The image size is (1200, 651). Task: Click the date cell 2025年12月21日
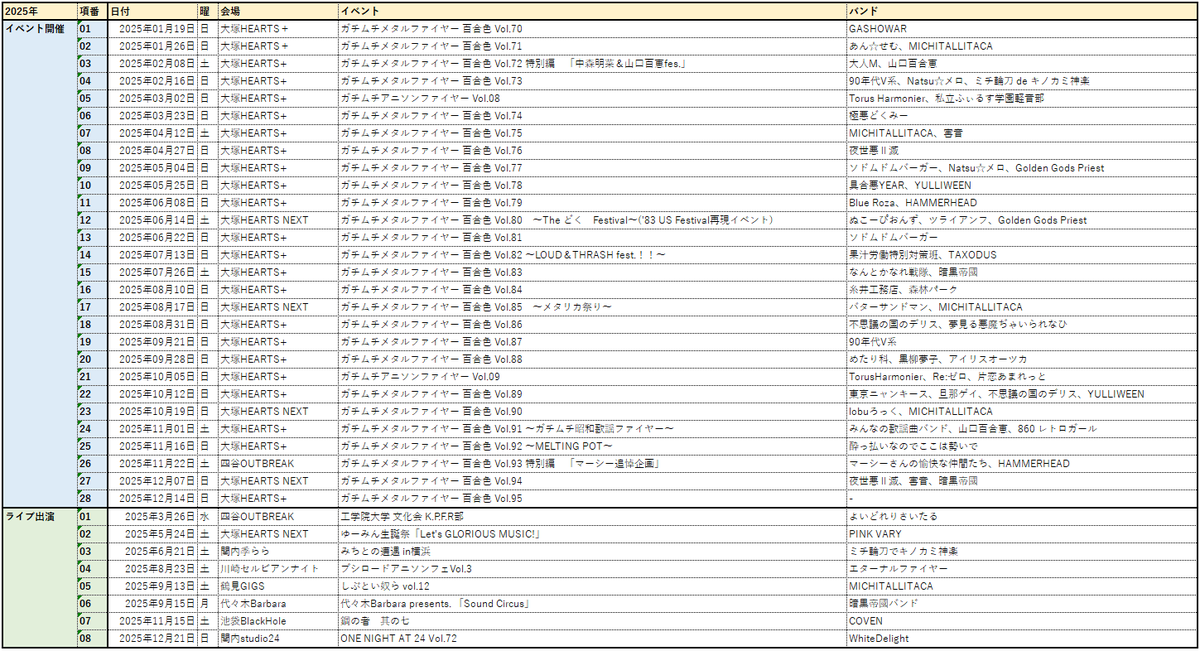pos(152,638)
